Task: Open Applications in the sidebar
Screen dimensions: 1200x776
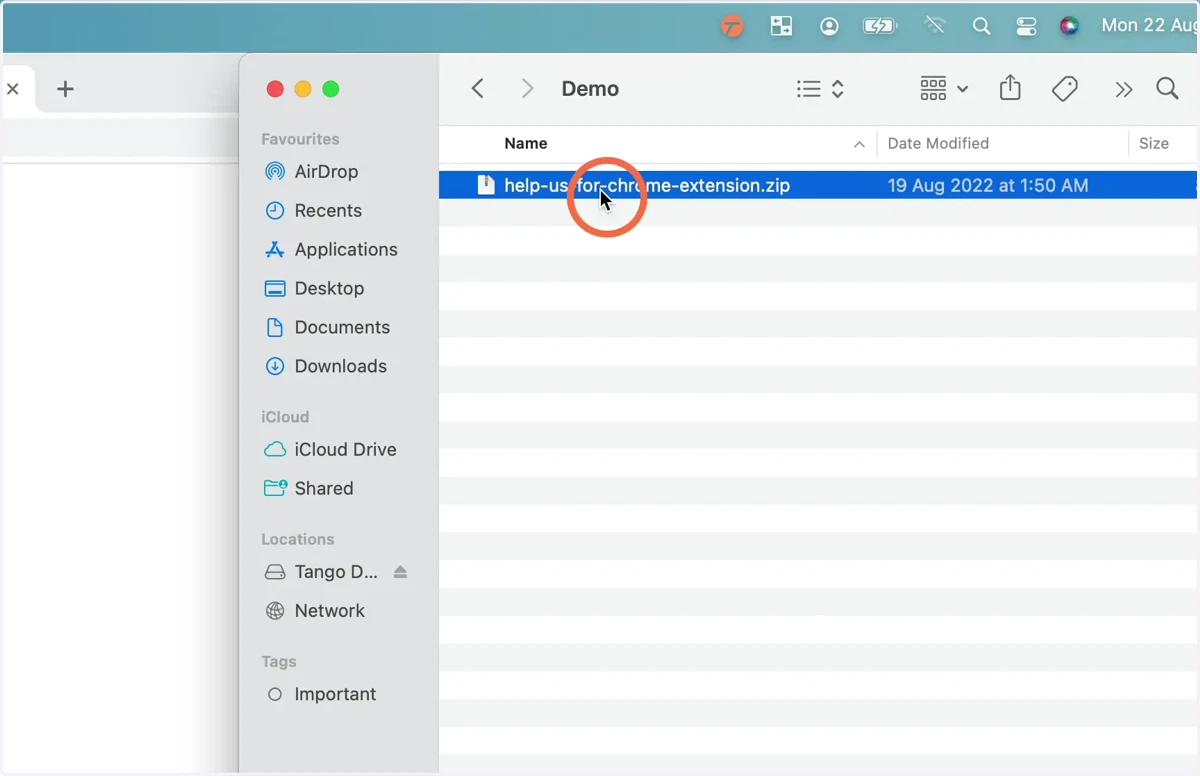Action: [x=331, y=250]
